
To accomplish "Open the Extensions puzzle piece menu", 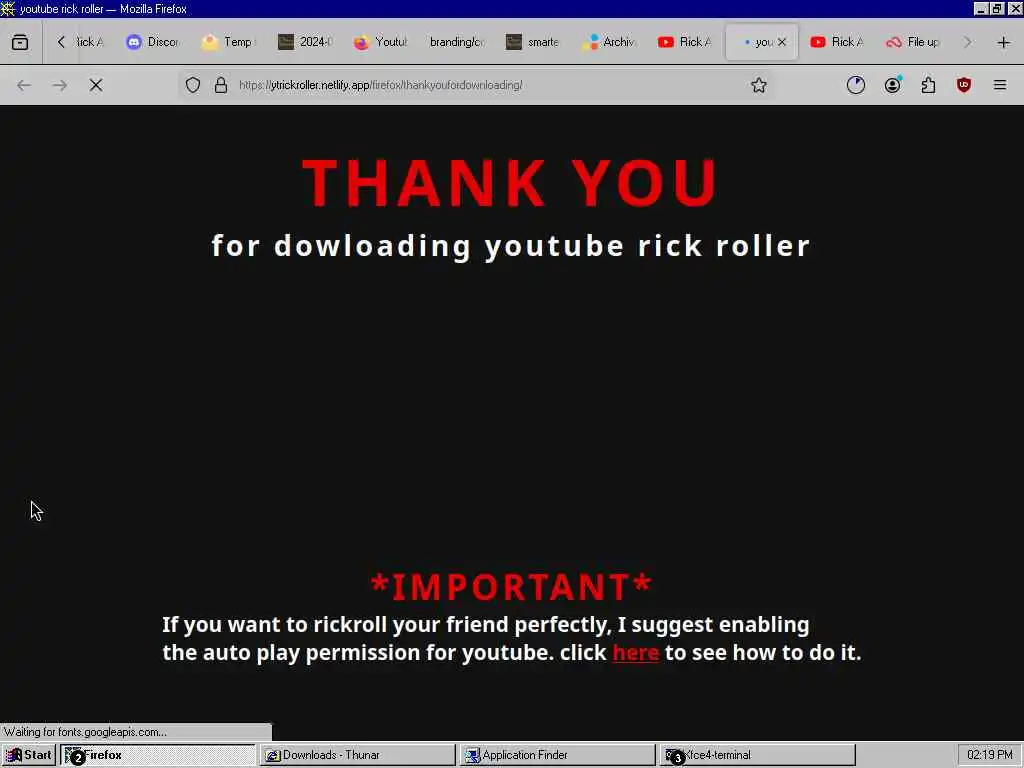I will click(x=928, y=85).
